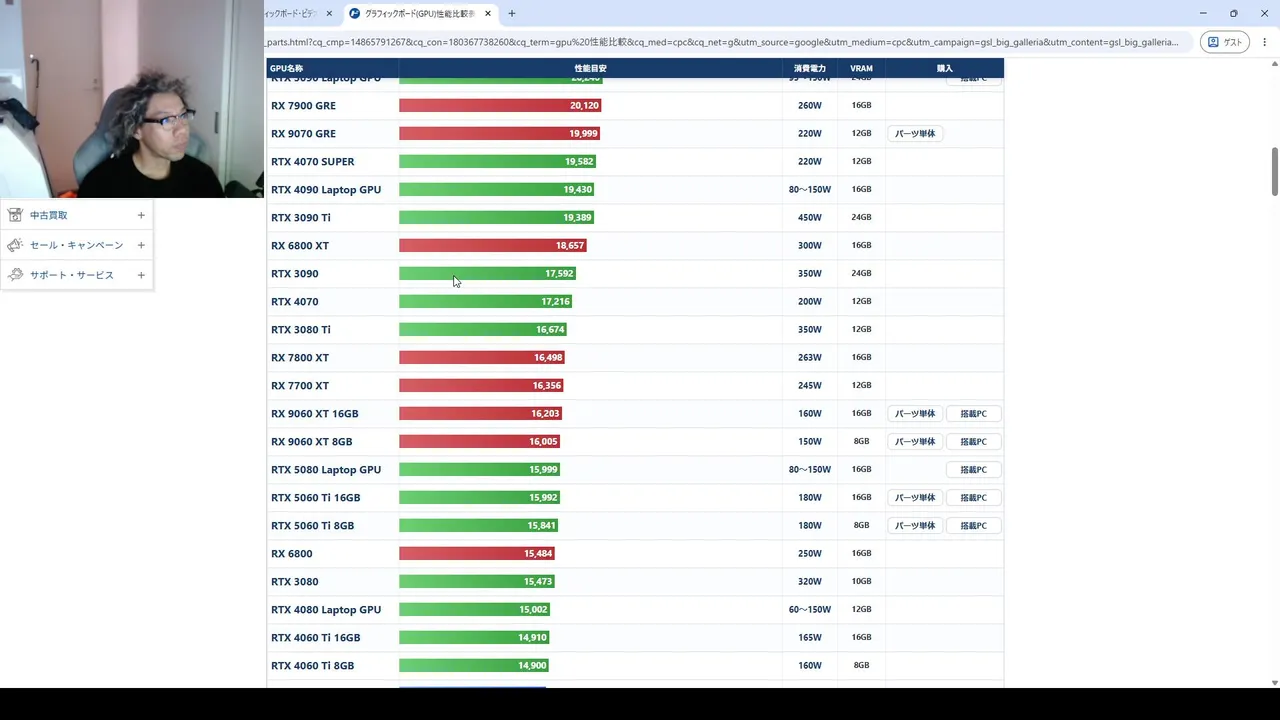Click 搭載PC button for RTX 5060 Ti 16GB

973,498
